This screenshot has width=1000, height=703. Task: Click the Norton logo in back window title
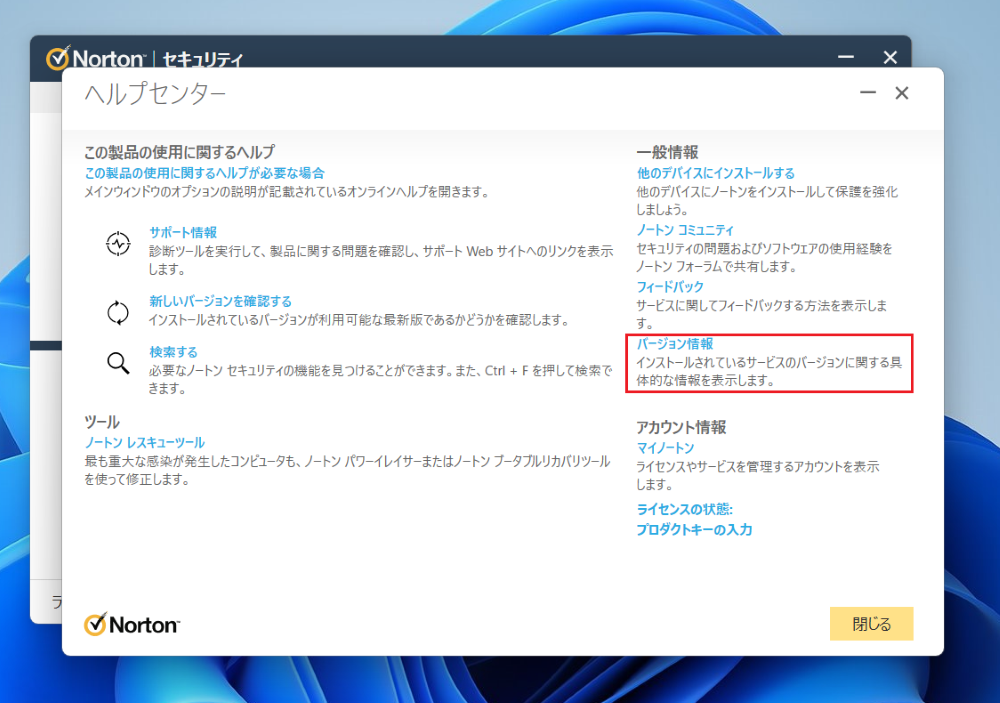pos(96,58)
